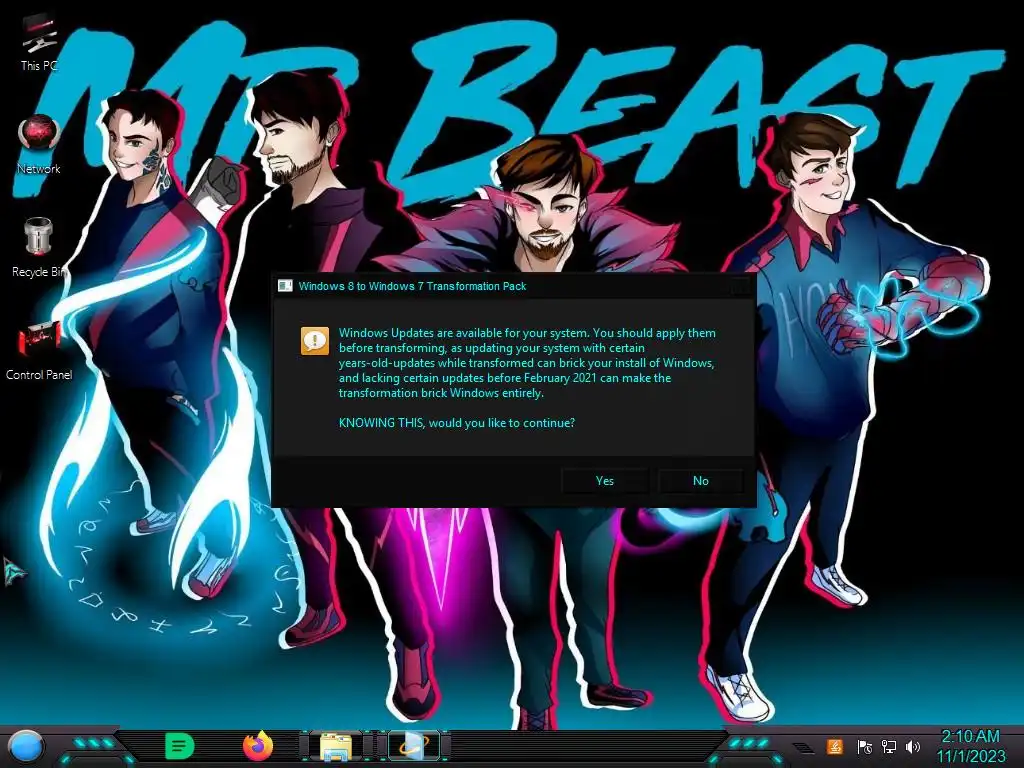This screenshot has width=1024, height=768.
Task: Click the 'KNOWING THIS, would you like to continue?' text
Action: click(x=456, y=423)
